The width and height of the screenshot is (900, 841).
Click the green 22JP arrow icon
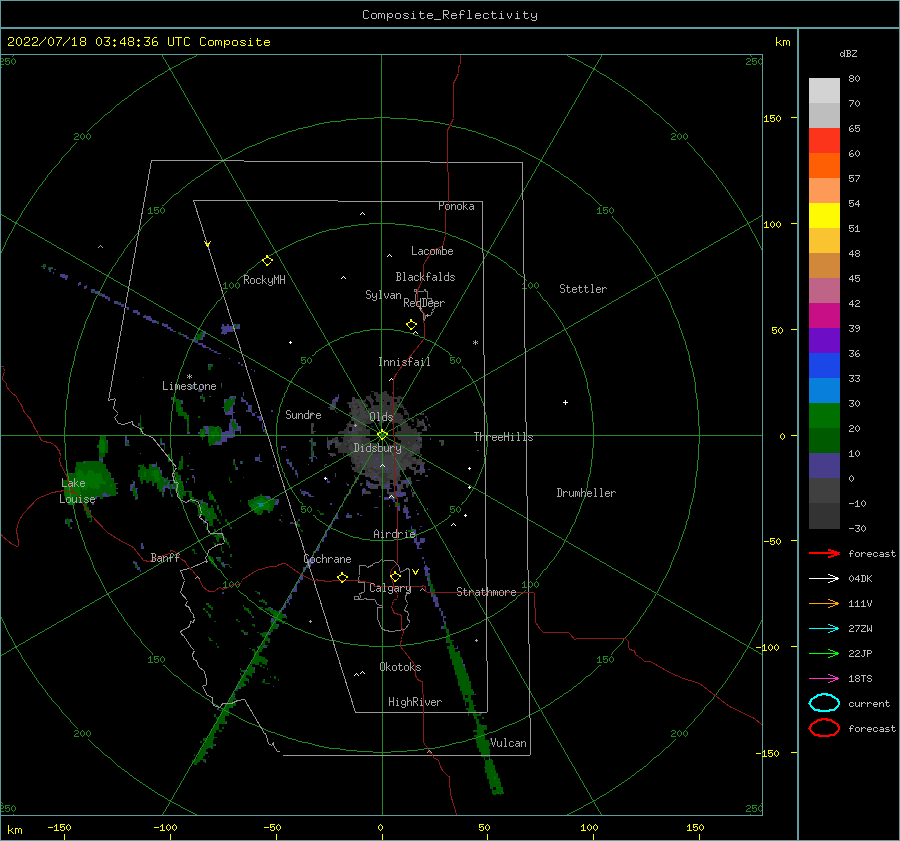[824, 653]
